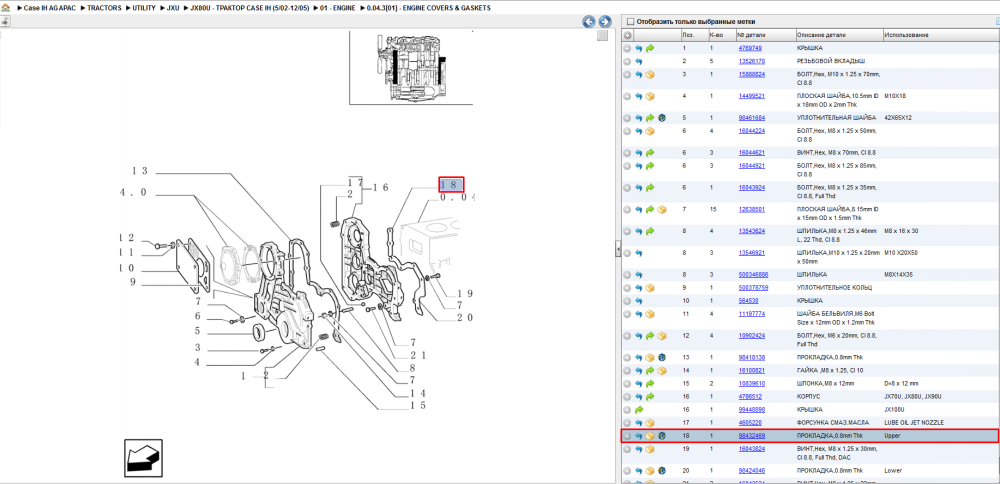The width and height of the screenshot is (1000, 484).
Task: Toggle the gray mark circle for part 4786512
Action: pyautogui.click(x=628, y=397)
